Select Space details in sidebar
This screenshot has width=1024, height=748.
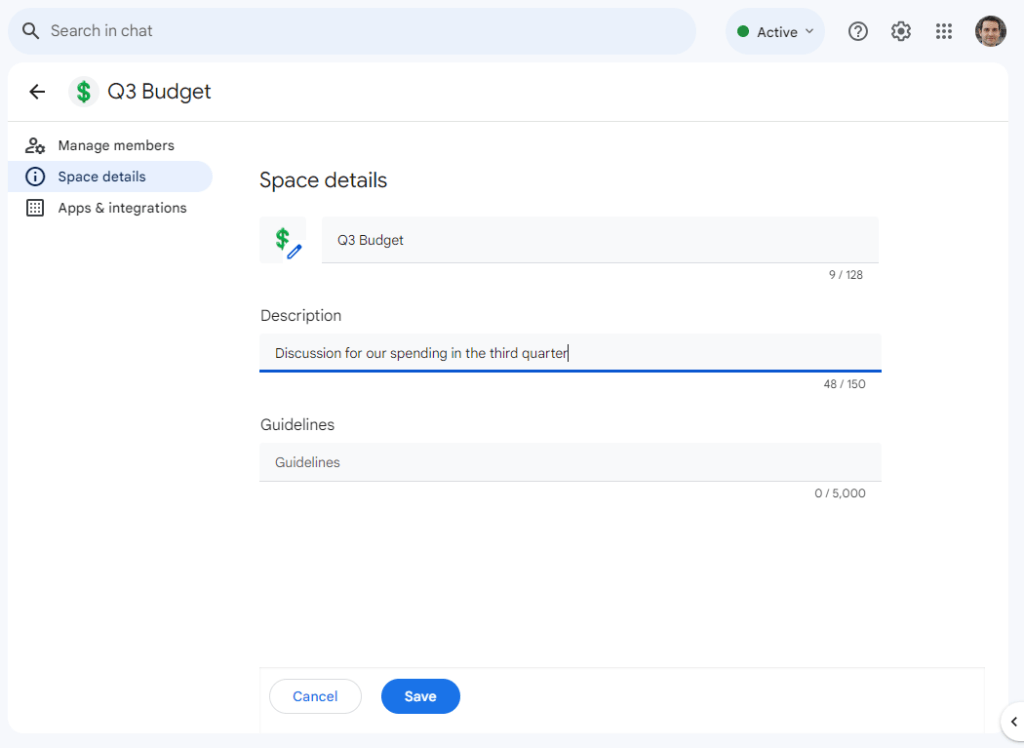tap(110, 176)
